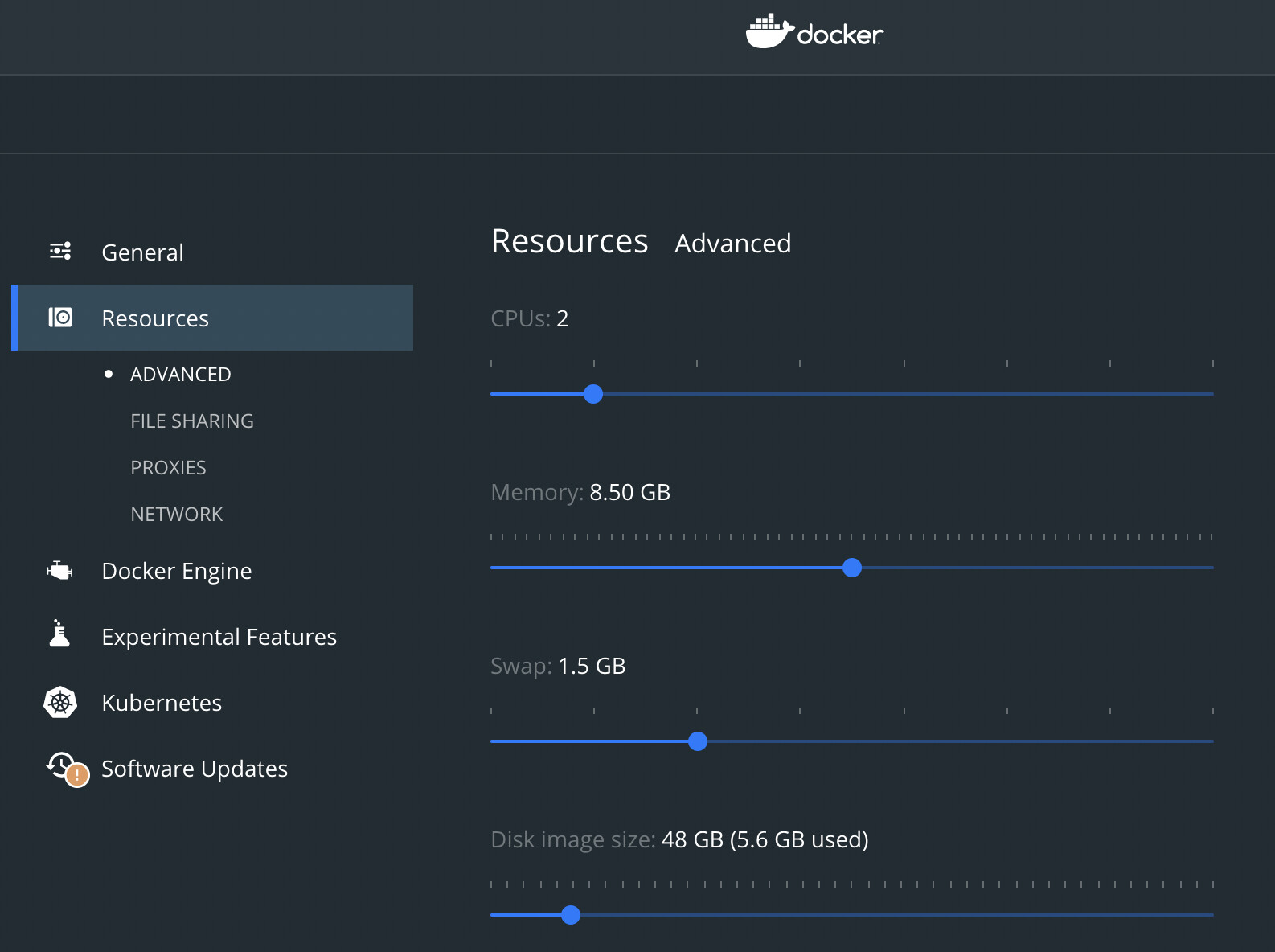Switch to the Network sub-section
This screenshot has width=1275, height=952.
(176, 515)
